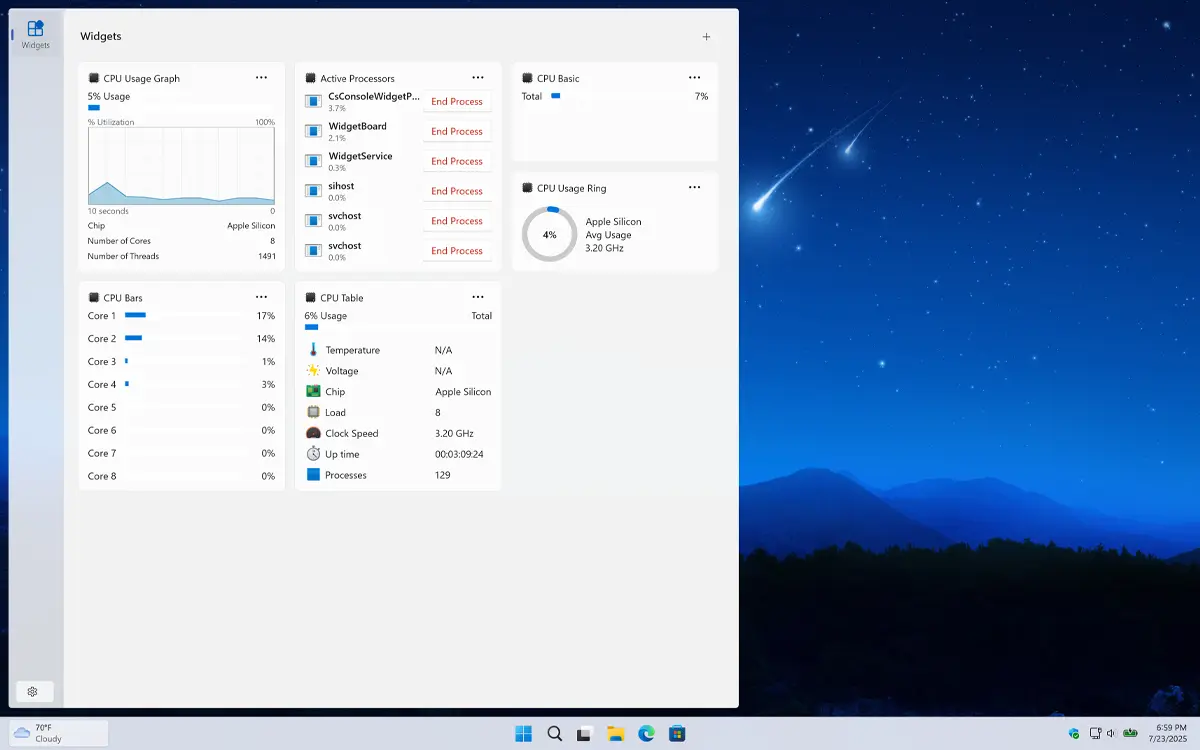Click the CsConsoleWidgetP... process icon
This screenshot has height=750, width=1200.
(313, 101)
